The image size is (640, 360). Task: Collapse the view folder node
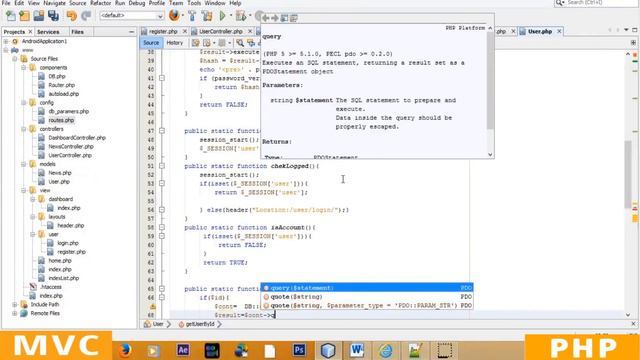[x=24, y=190]
